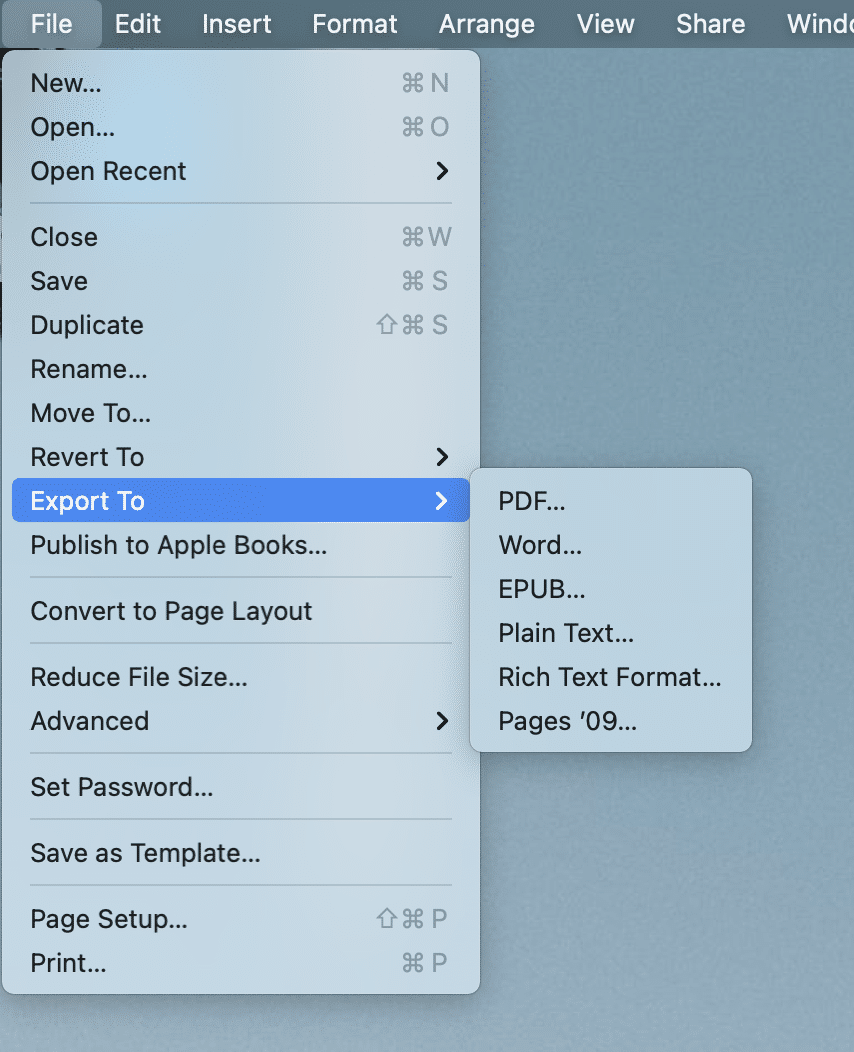Export as Rich Text Format
The image size is (854, 1052).
[x=609, y=677]
